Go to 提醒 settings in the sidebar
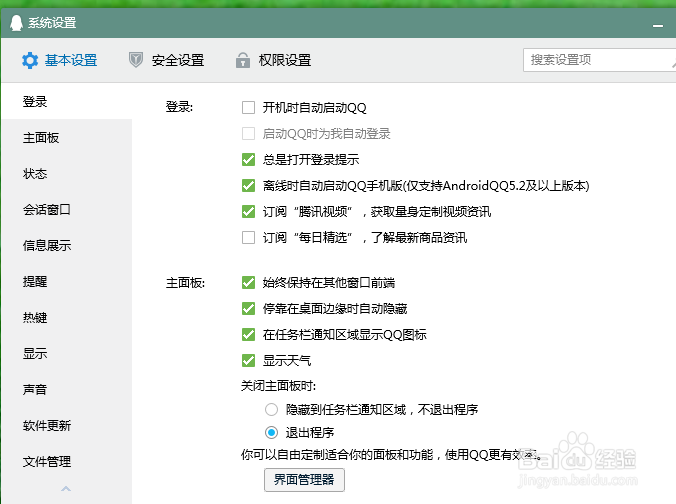The width and height of the screenshot is (676, 504). (67, 282)
